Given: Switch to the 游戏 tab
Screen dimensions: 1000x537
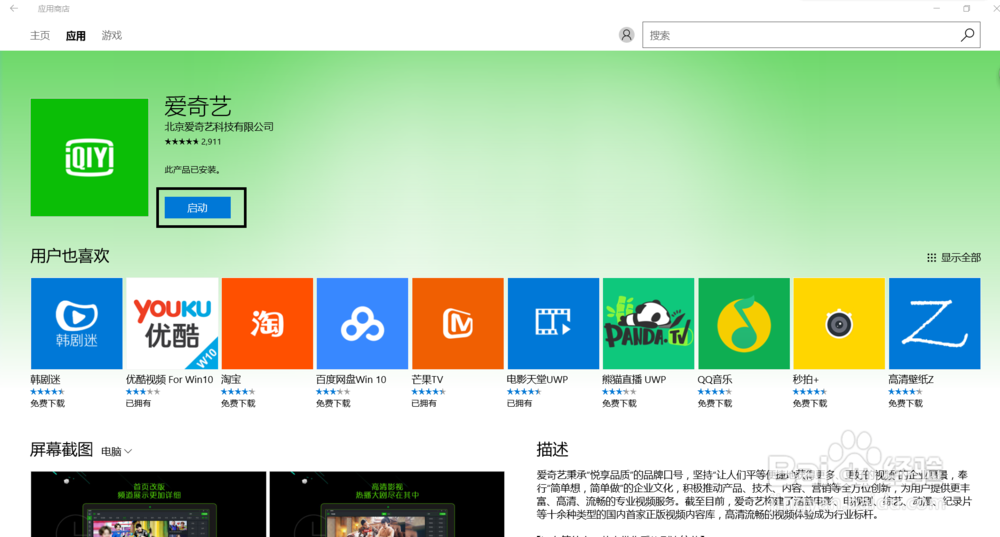Looking at the screenshot, I should tap(112, 35).
